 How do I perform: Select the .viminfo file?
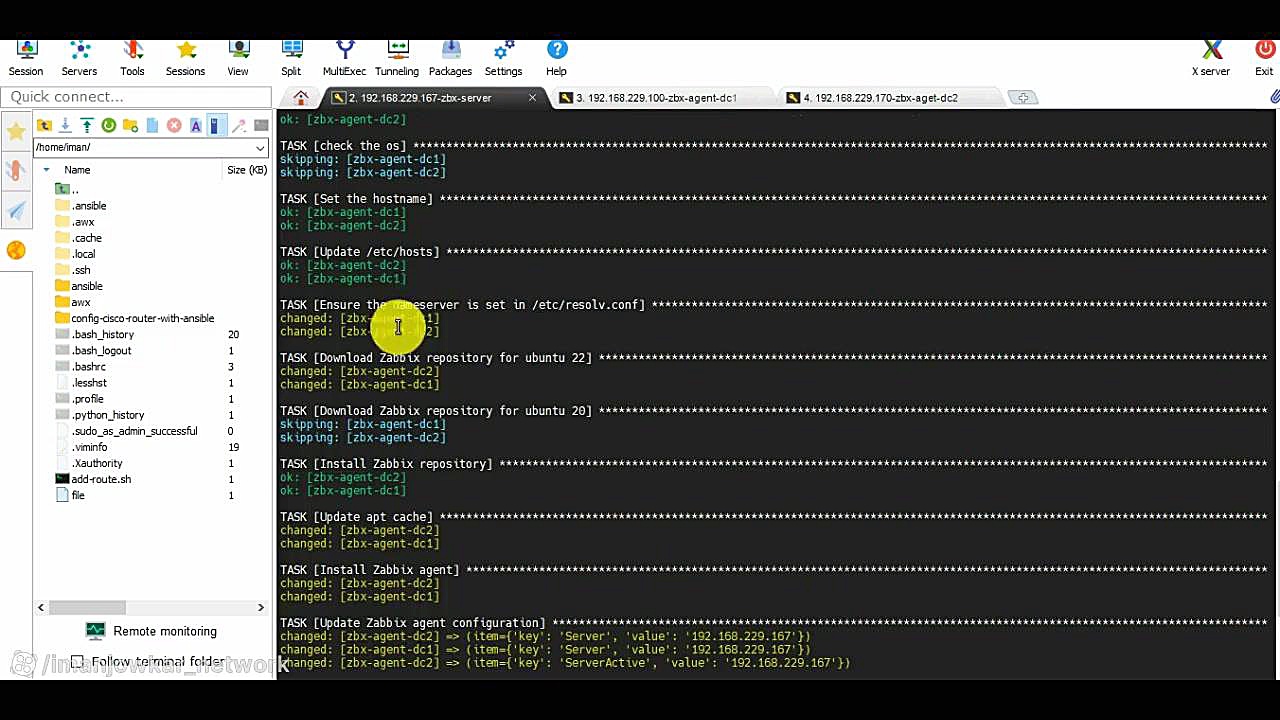pyautogui.click(x=82, y=447)
